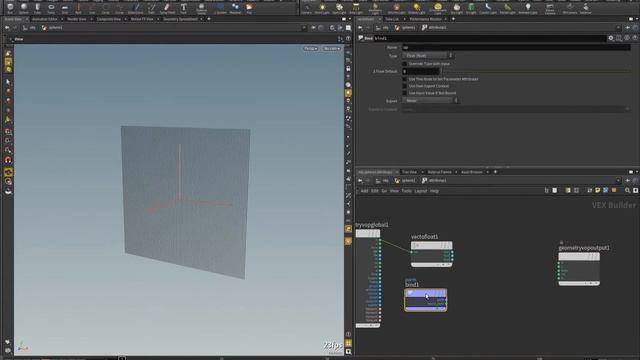Go back in the network editor path

(x=360, y=180)
